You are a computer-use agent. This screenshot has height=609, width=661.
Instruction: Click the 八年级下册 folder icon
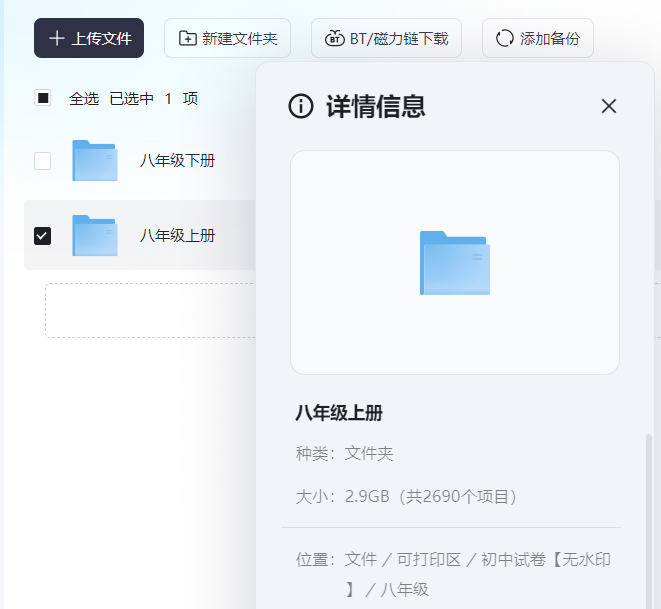pyautogui.click(x=95, y=161)
